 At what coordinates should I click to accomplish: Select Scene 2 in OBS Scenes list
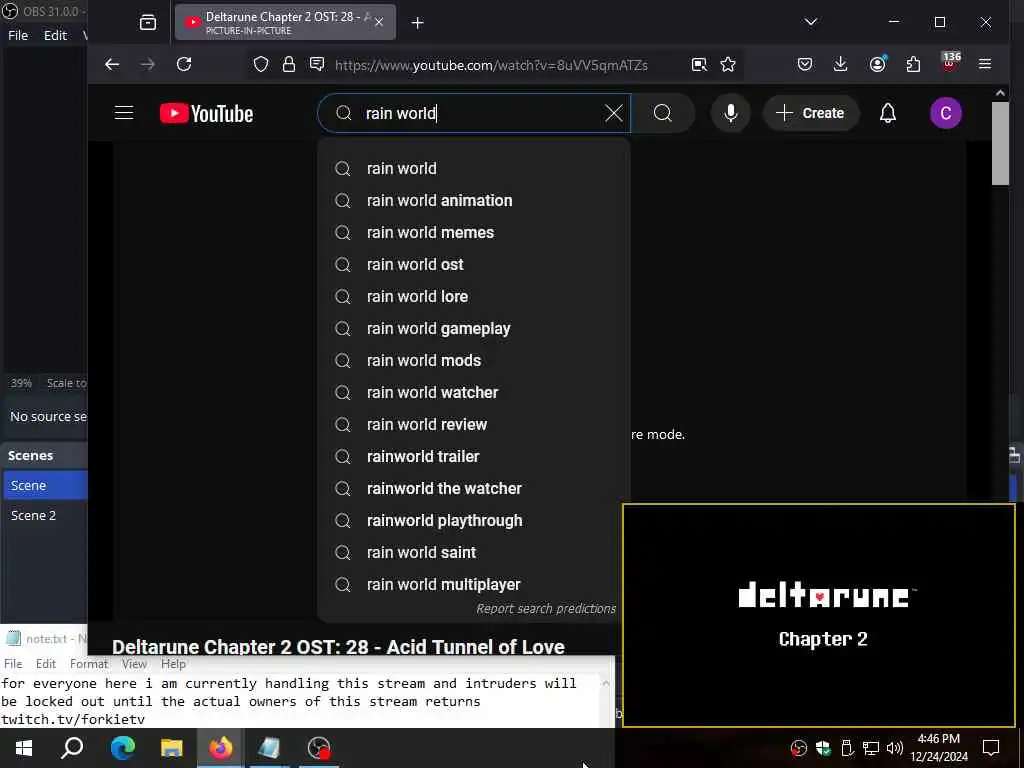(44, 515)
